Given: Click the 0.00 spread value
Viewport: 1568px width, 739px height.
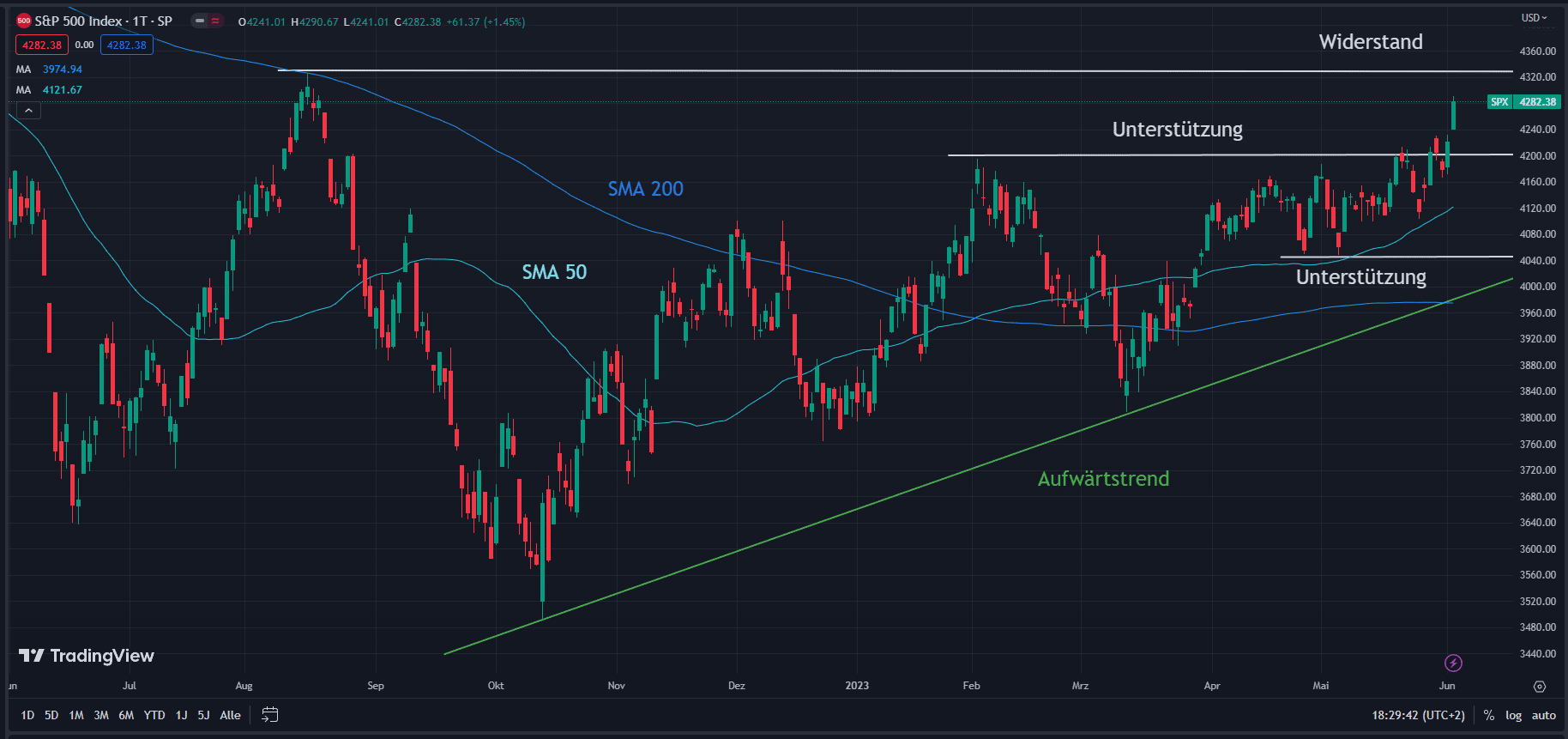Looking at the screenshot, I should click(x=84, y=45).
